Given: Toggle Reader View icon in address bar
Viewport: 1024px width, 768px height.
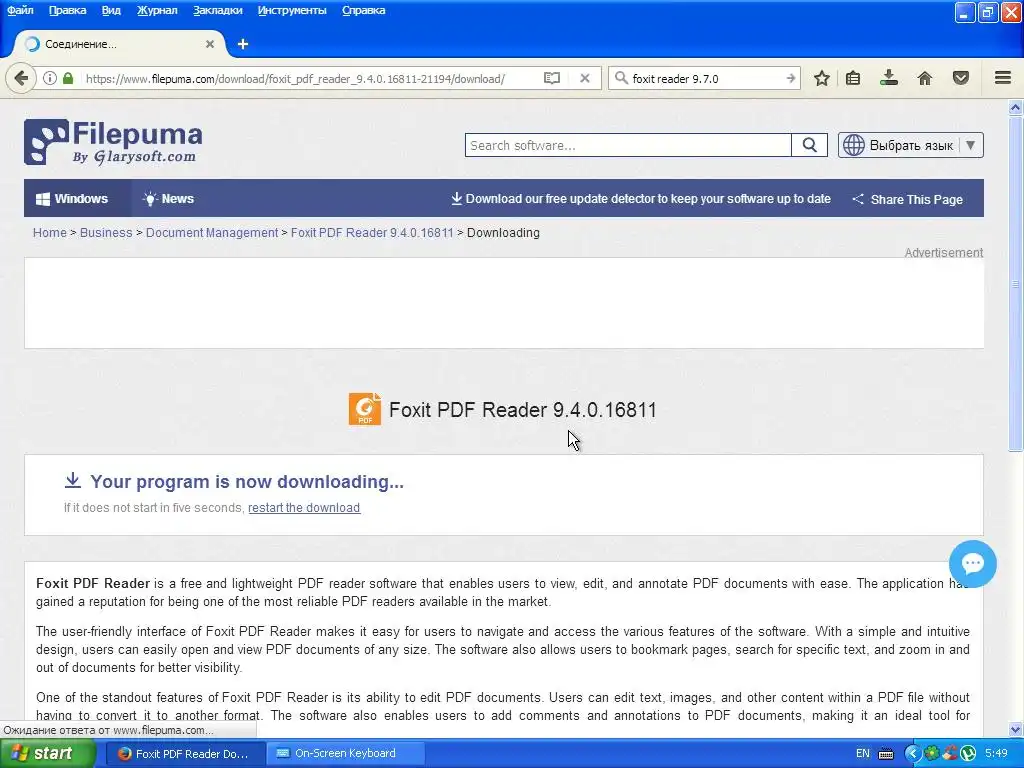Looking at the screenshot, I should click(x=552, y=78).
